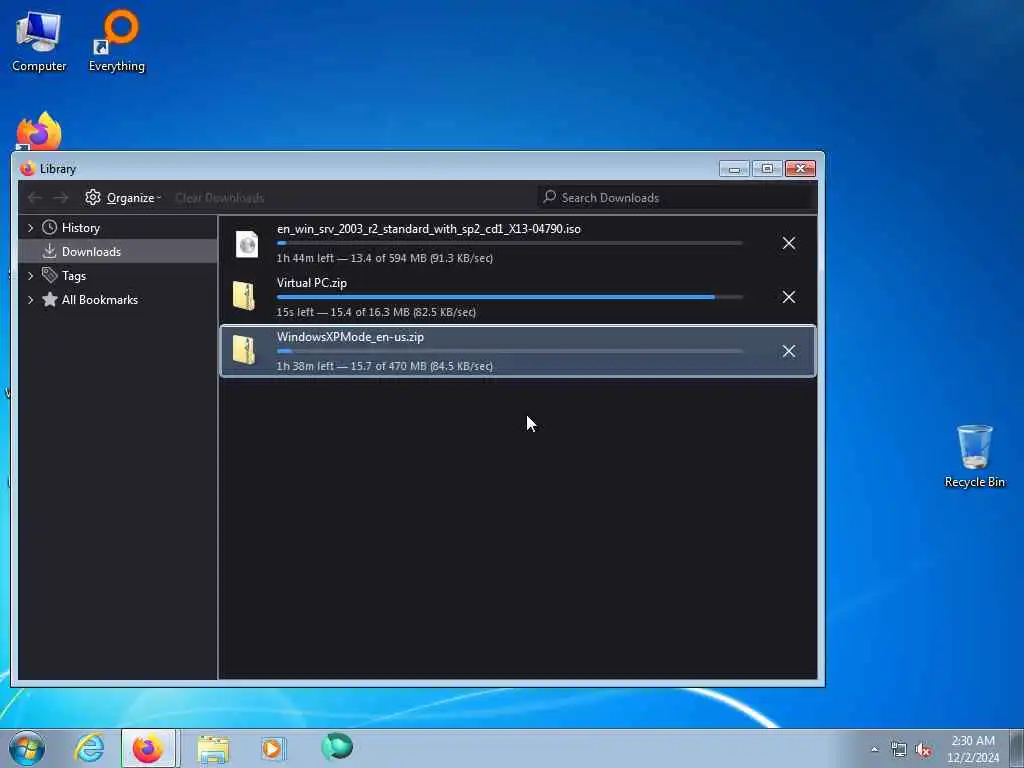
Task: Open the Recycle Bin
Action: (974, 456)
